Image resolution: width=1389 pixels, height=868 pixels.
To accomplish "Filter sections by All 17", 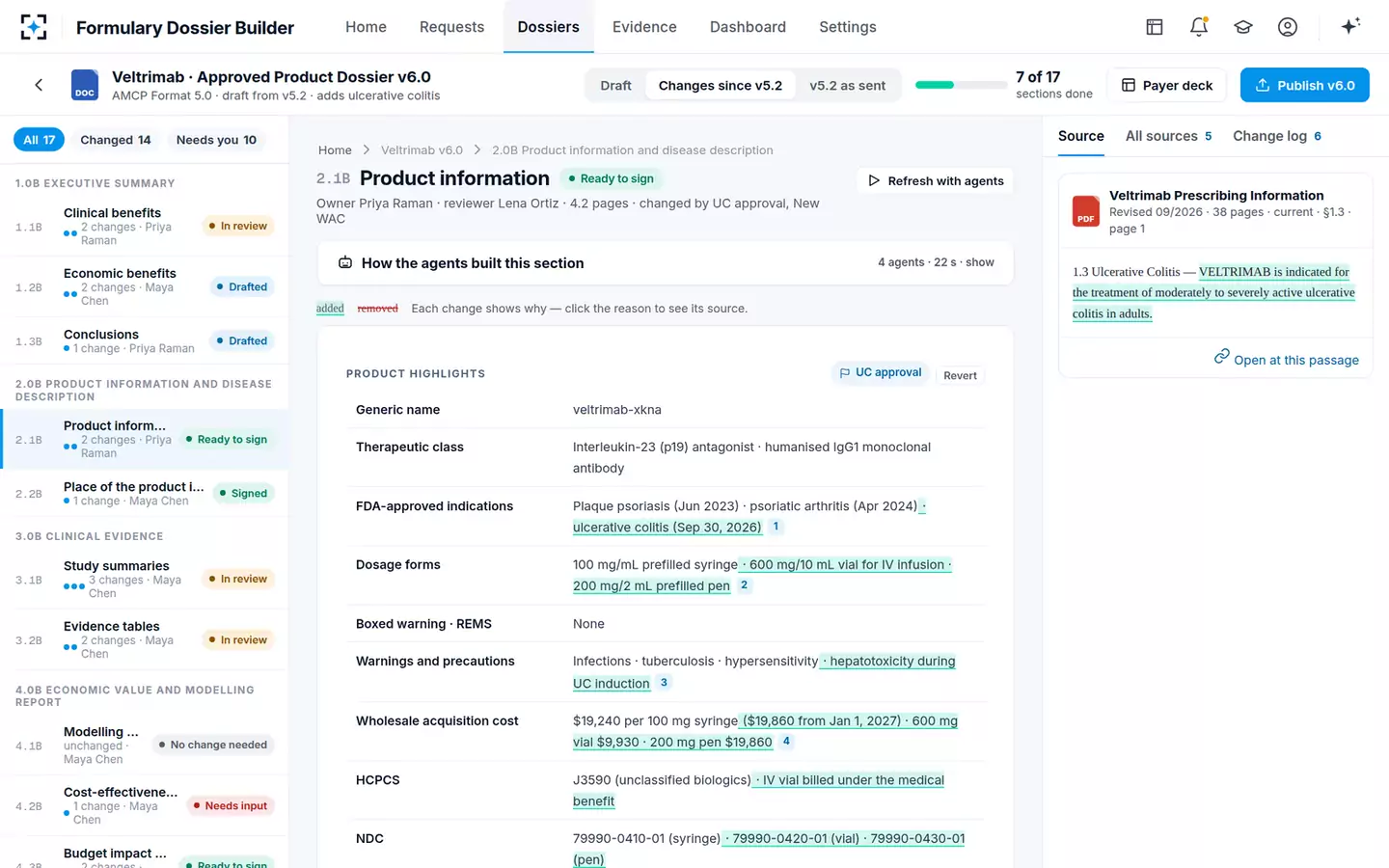I will pos(39,140).
